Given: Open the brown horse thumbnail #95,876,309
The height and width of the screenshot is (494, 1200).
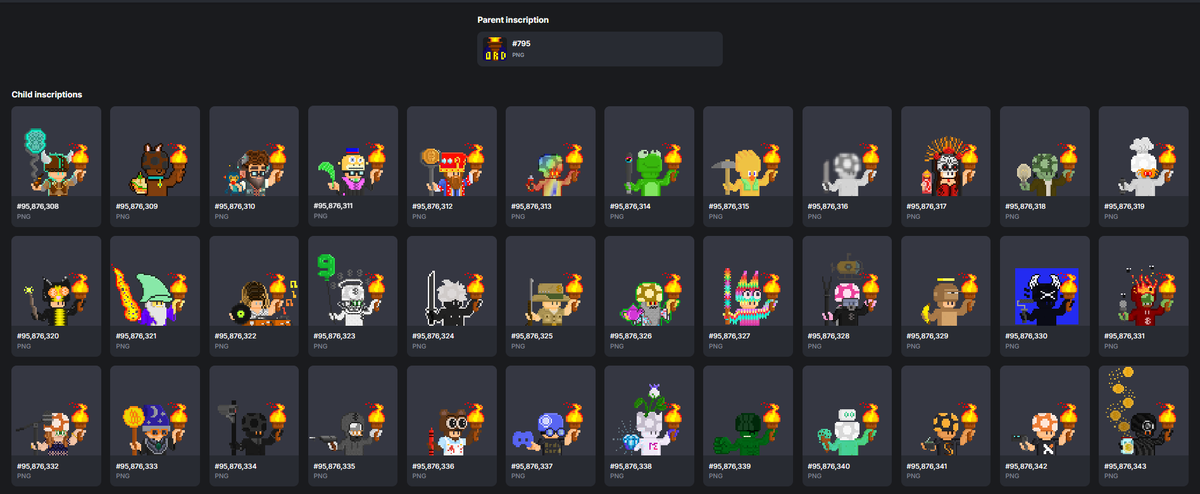Looking at the screenshot, I should pyautogui.click(x=155, y=152).
